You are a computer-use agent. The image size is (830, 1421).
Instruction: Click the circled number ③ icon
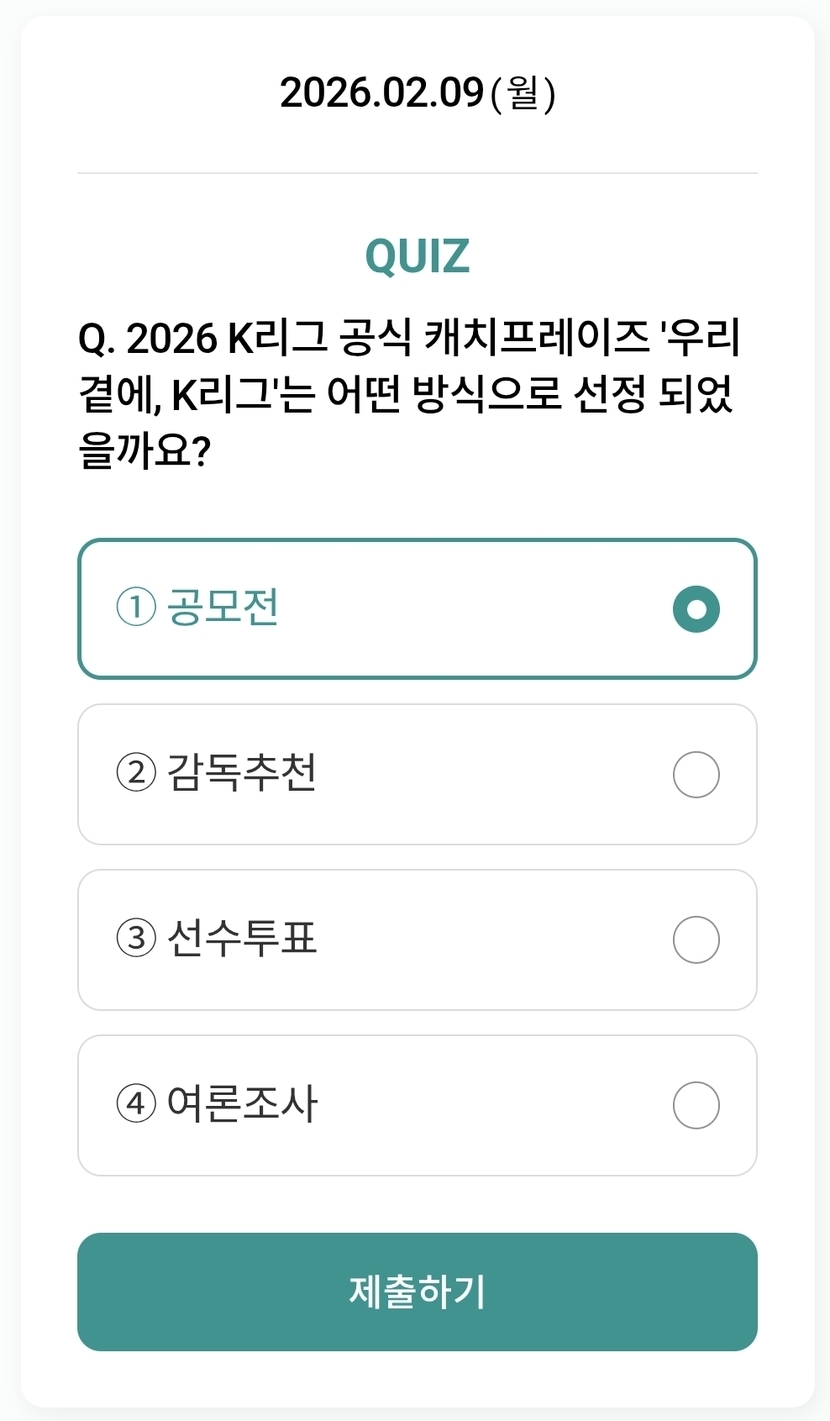point(136,939)
